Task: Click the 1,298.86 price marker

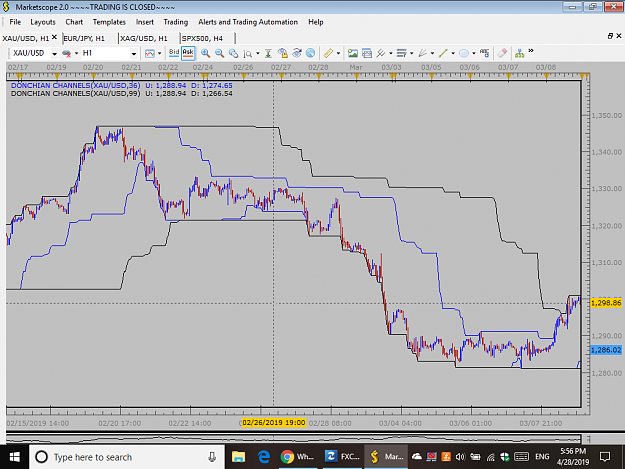Action: (x=606, y=303)
